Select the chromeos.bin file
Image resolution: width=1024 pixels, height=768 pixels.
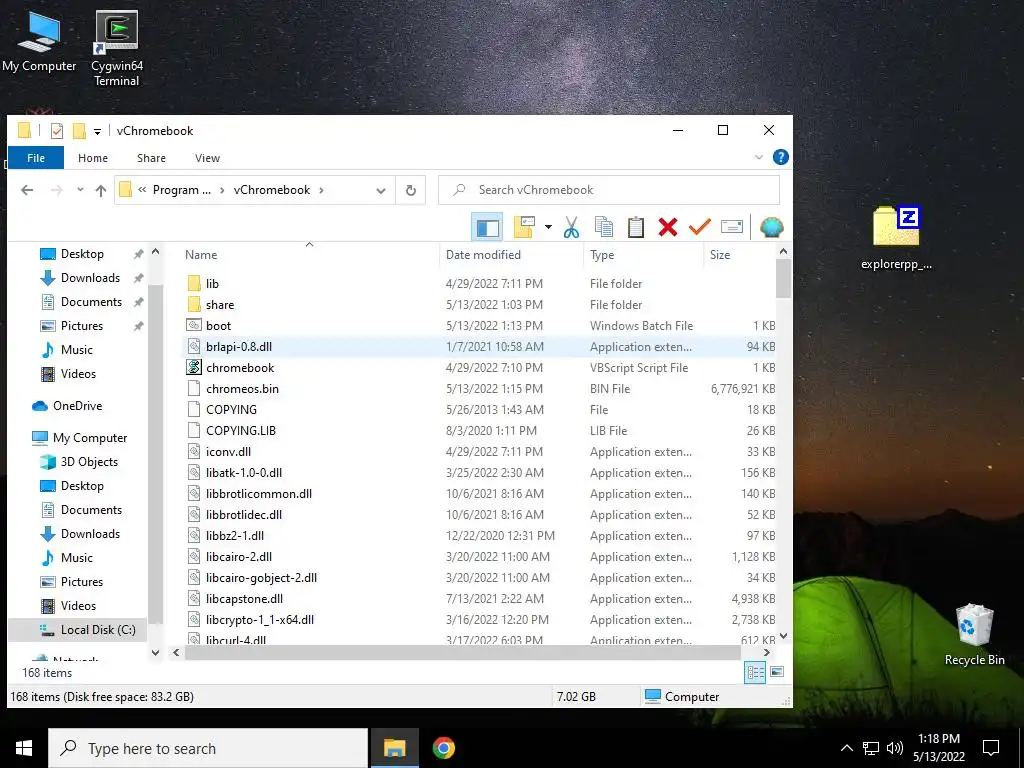pyautogui.click(x=242, y=389)
